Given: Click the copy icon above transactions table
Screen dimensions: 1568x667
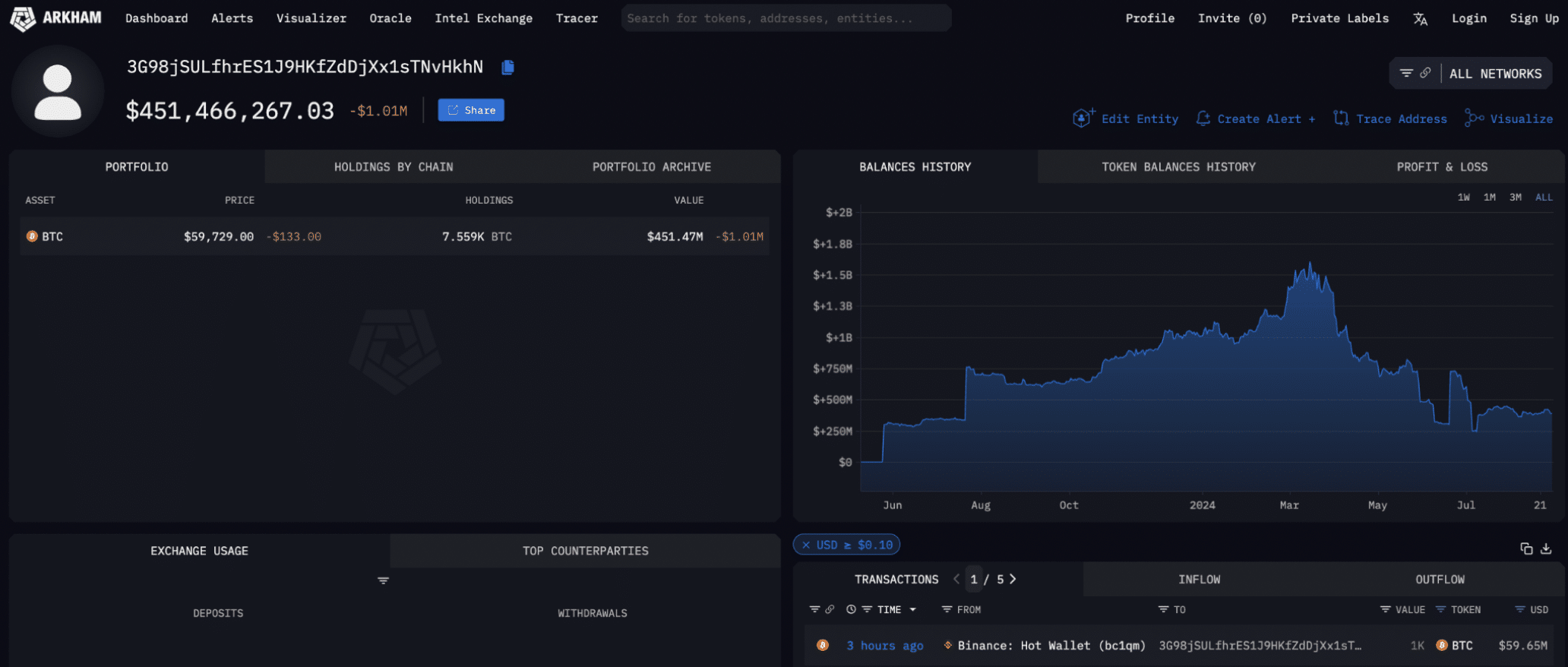Looking at the screenshot, I should point(1525,548).
